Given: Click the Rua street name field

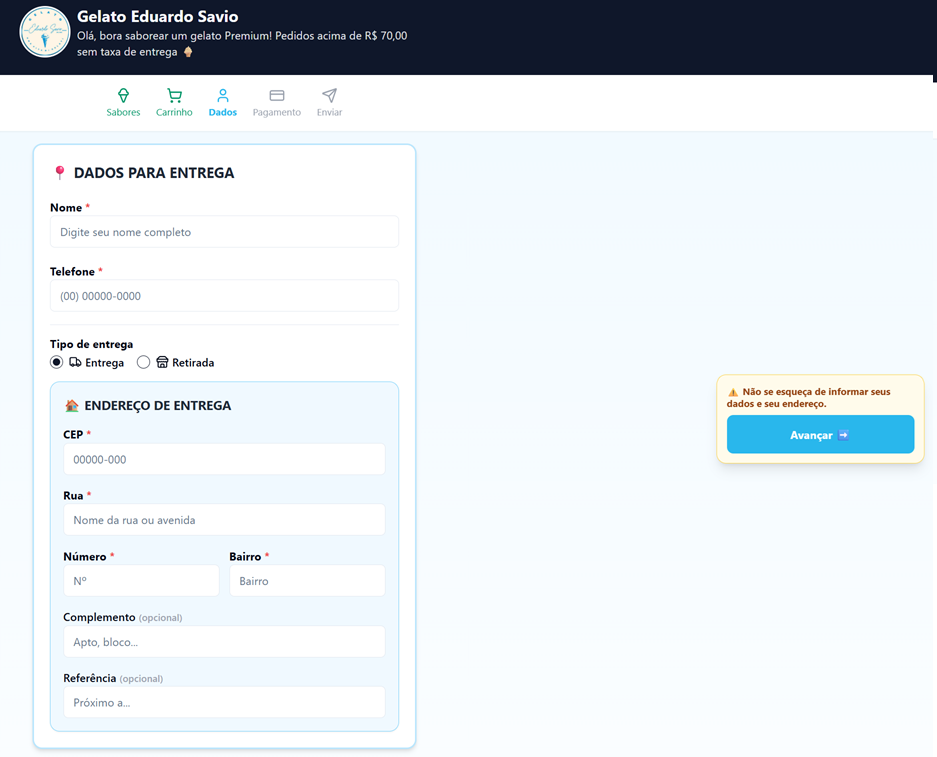Looking at the screenshot, I should click(224, 520).
